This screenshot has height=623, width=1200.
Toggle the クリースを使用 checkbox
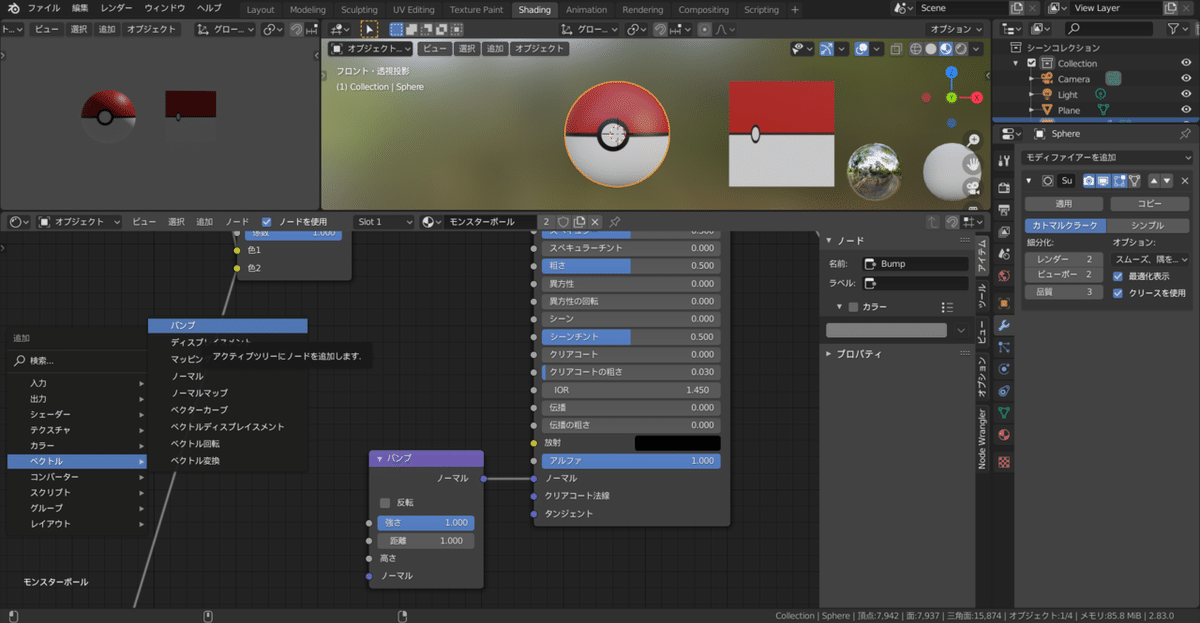coord(1118,293)
